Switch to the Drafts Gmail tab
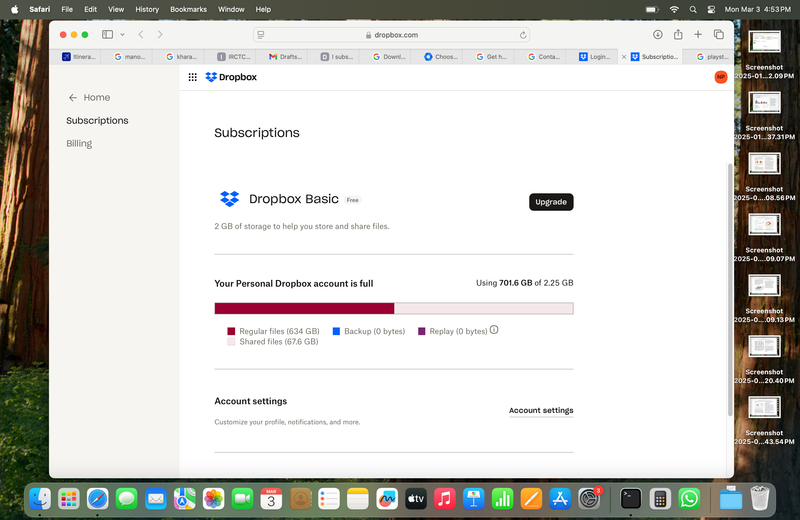The height and width of the screenshot is (520, 800). (286, 57)
